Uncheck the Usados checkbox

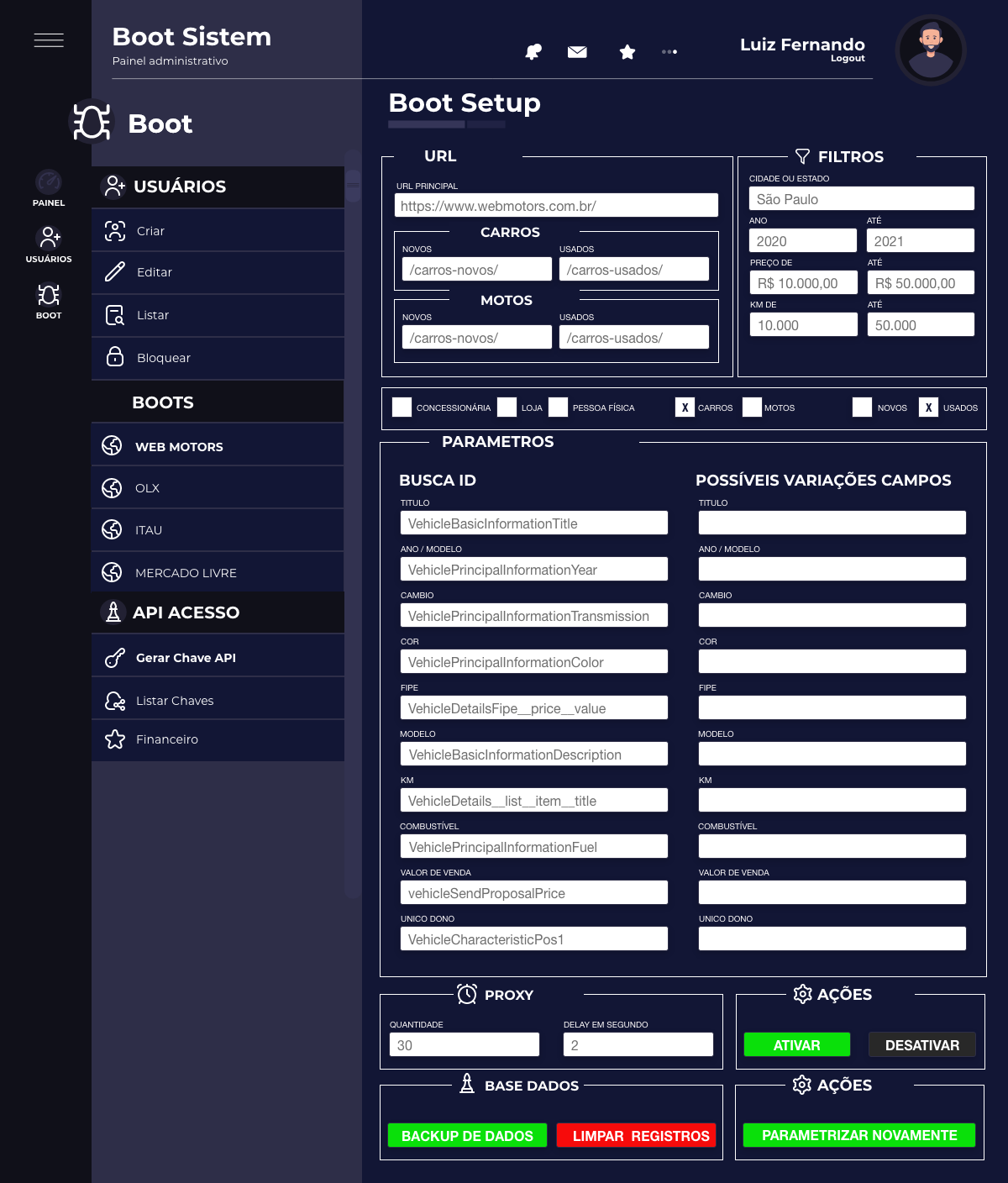pos(929,407)
